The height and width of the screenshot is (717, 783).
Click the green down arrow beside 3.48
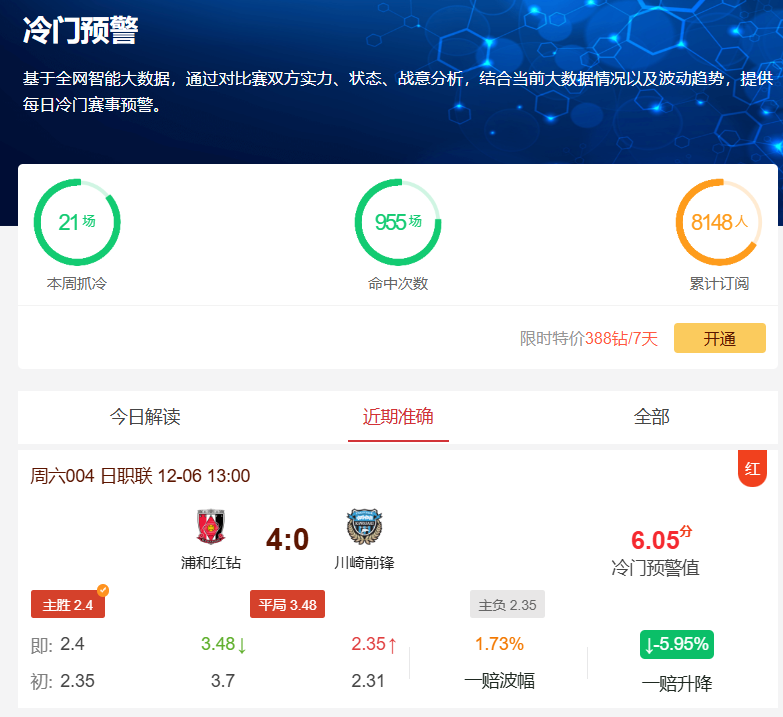click(242, 645)
